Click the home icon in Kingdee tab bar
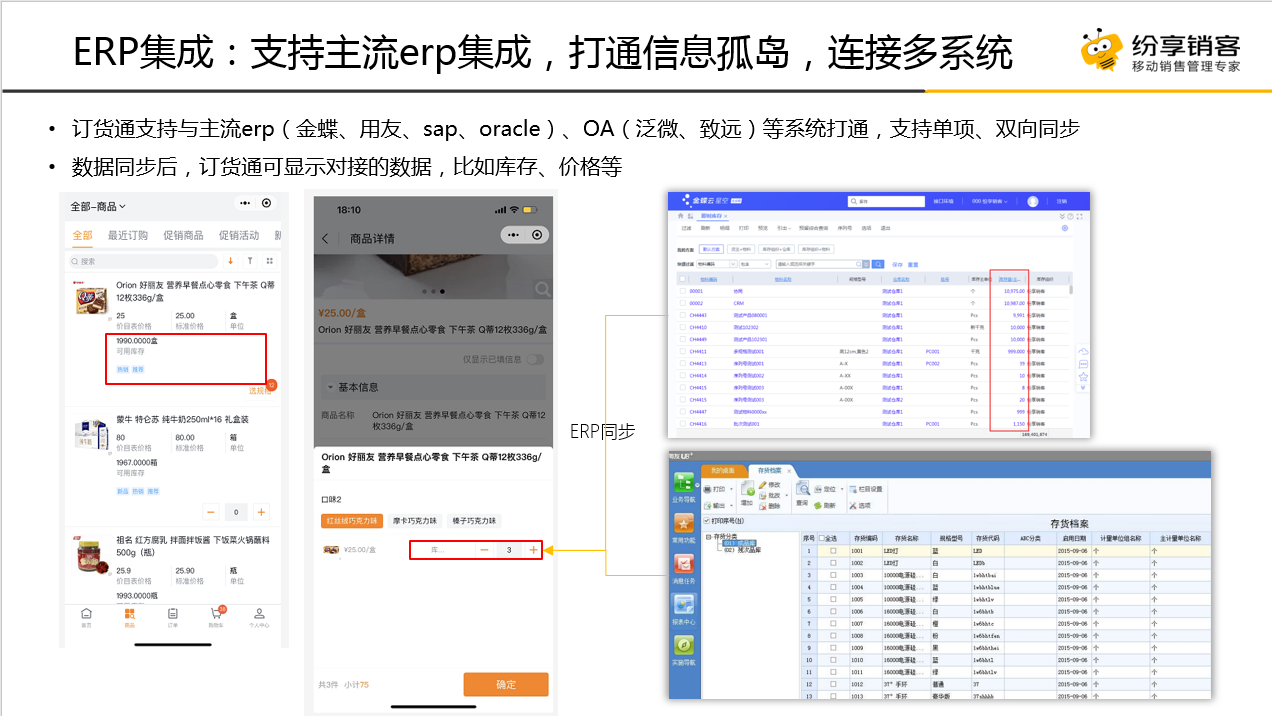The height and width of the screenshot is (716, 1272). tap(681, 215)
